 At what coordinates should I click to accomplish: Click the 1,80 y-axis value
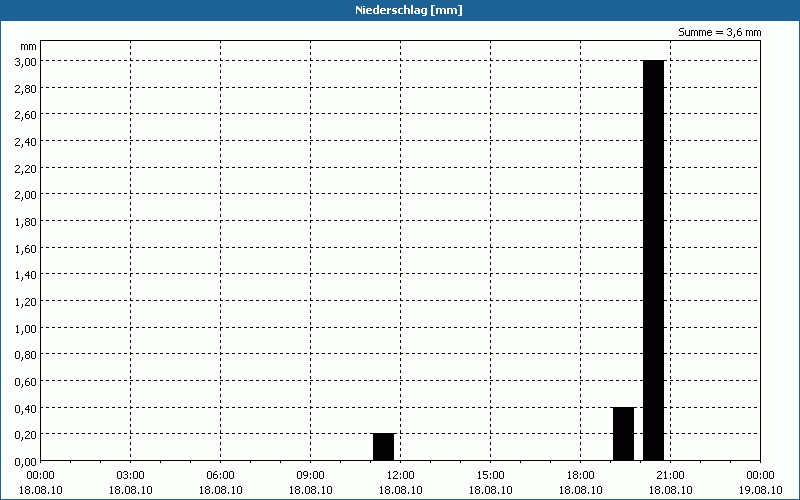(26, 221)
